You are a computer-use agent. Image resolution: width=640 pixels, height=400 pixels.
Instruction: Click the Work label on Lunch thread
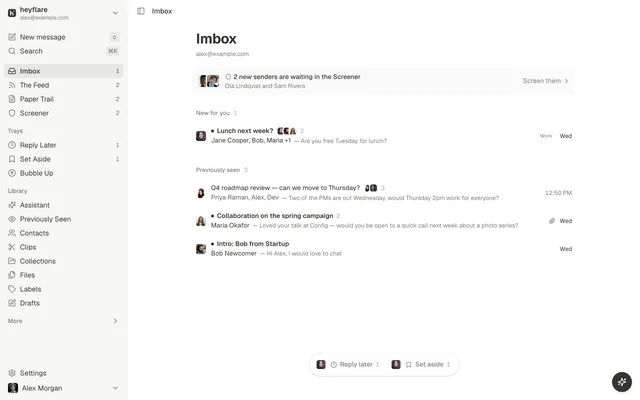point(546,136)
